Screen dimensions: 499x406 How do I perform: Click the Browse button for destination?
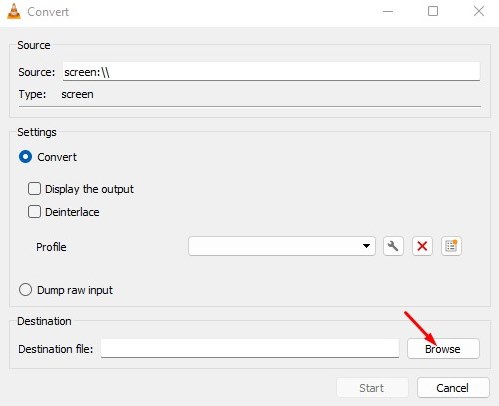click(443, 349)
